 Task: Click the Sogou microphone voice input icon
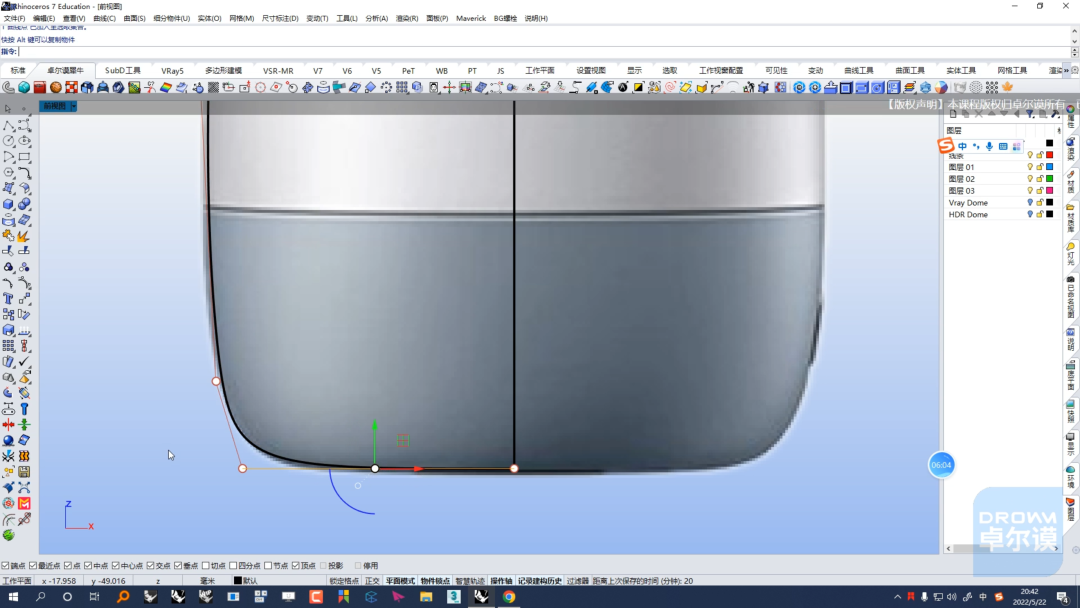tap(989, 146)
